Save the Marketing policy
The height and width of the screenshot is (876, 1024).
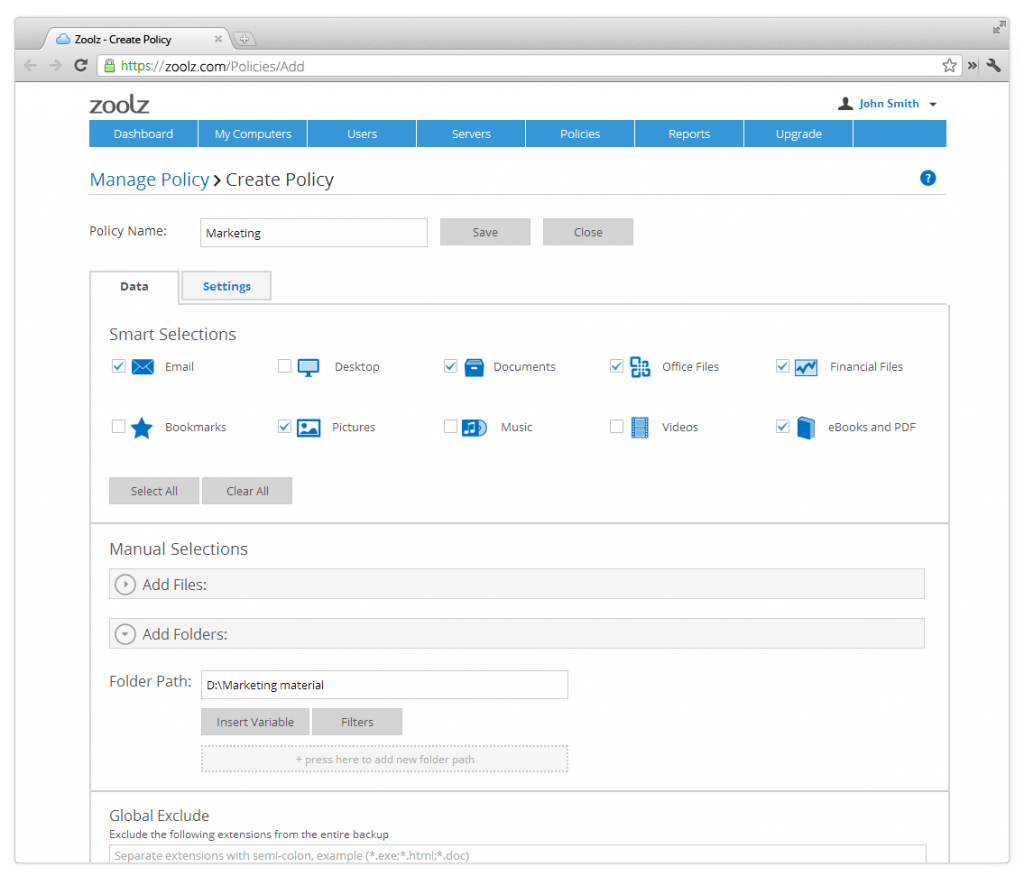tap(485, 231)
